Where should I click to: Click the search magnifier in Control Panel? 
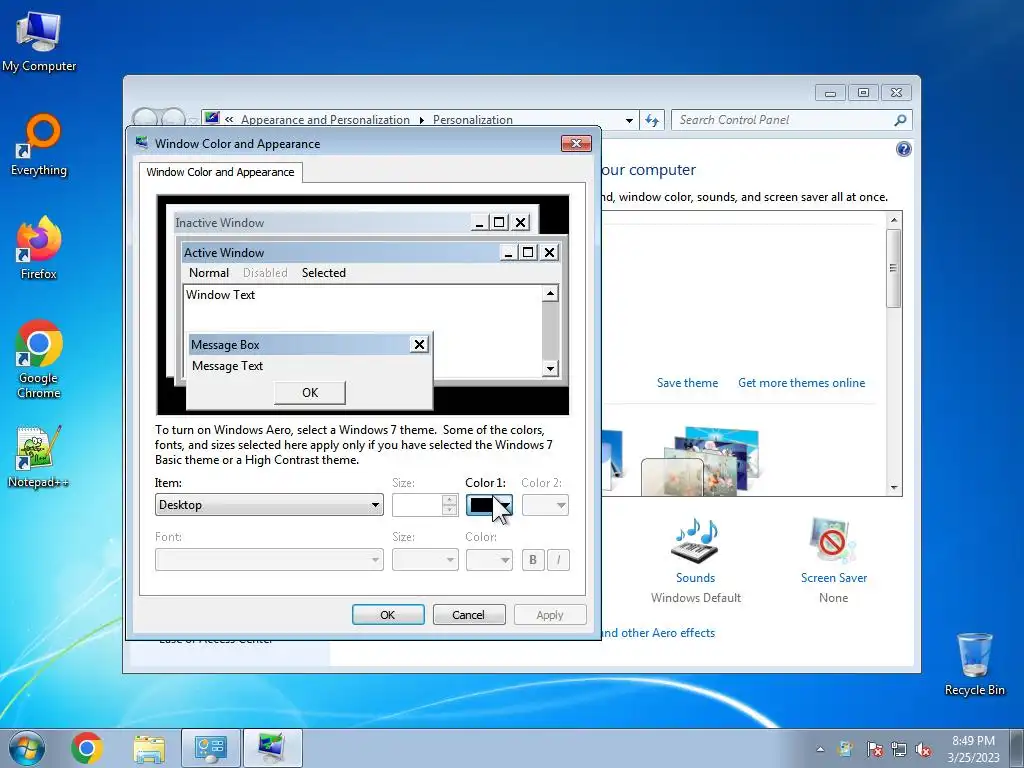click(899, 120)
